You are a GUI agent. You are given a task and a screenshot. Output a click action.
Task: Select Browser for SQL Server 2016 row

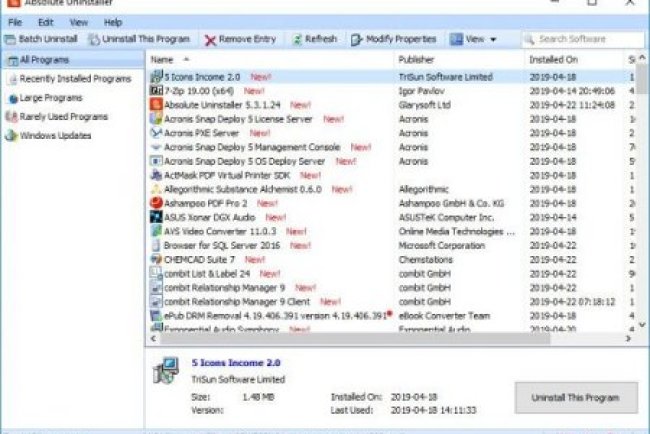pos(386,245)
